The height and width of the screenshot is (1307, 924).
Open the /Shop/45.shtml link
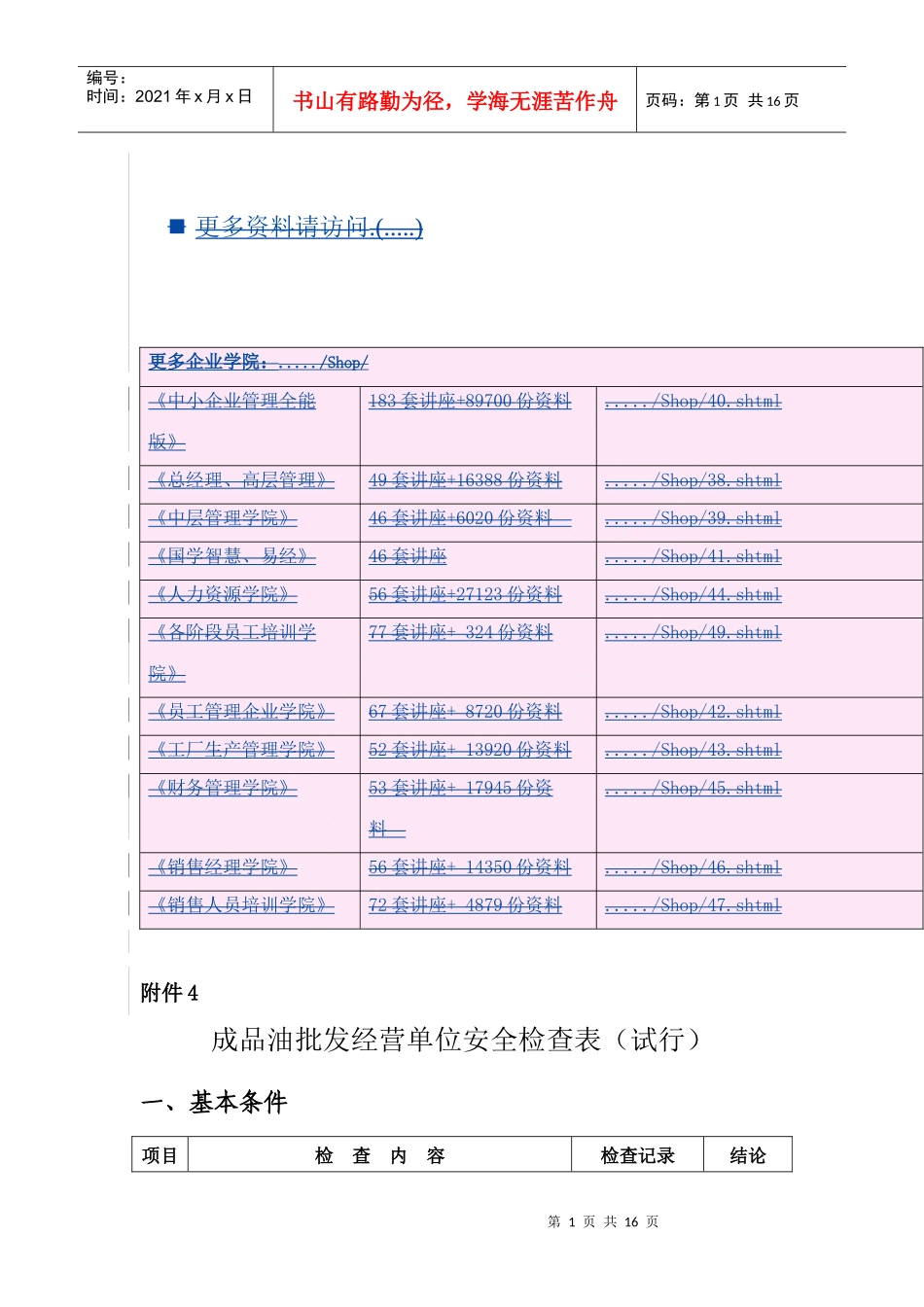[693, 788]
